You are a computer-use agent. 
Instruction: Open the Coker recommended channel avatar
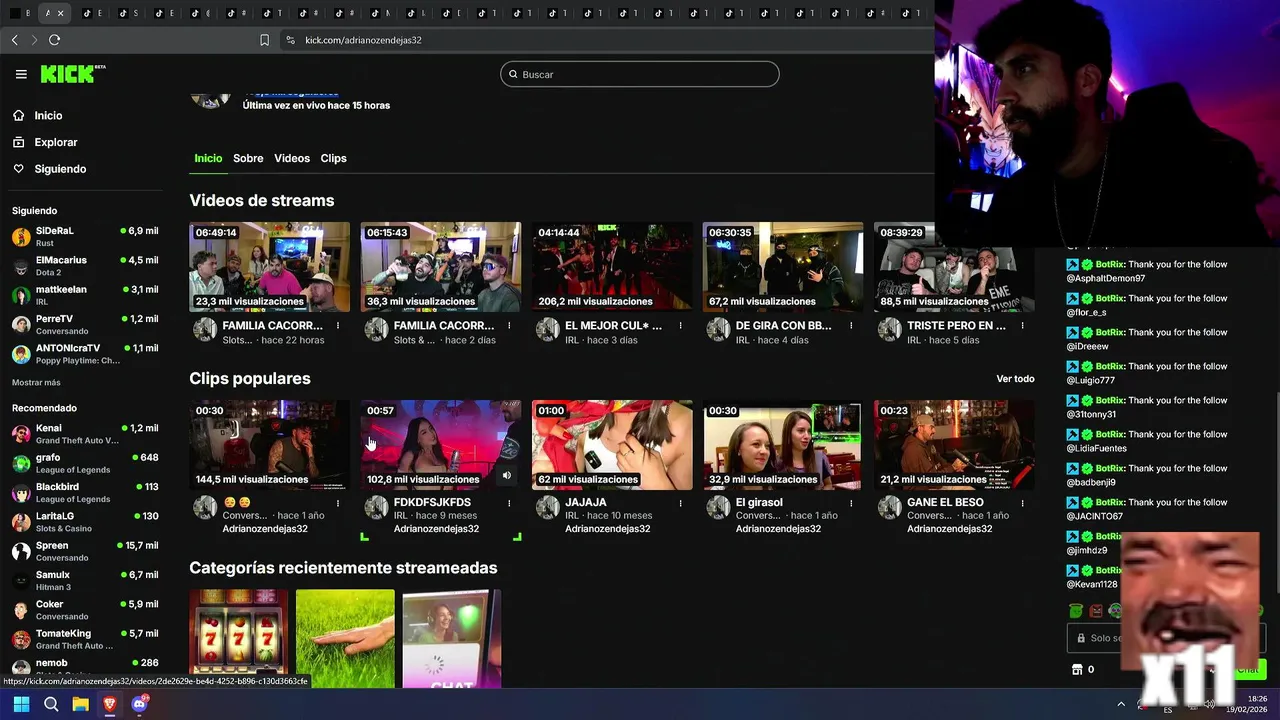21,610
